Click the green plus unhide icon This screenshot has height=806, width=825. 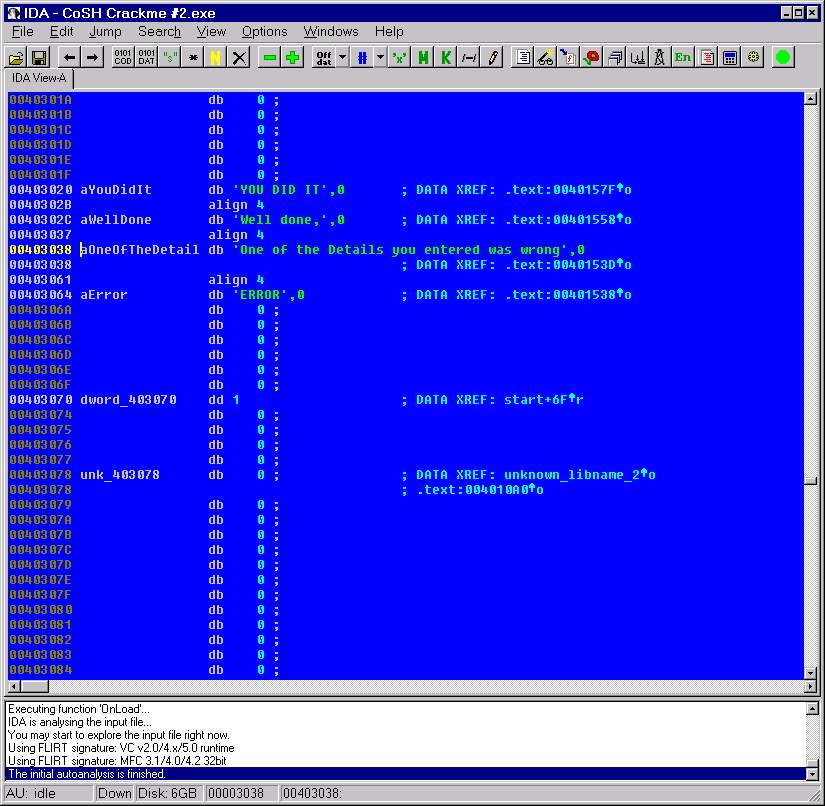292,58
